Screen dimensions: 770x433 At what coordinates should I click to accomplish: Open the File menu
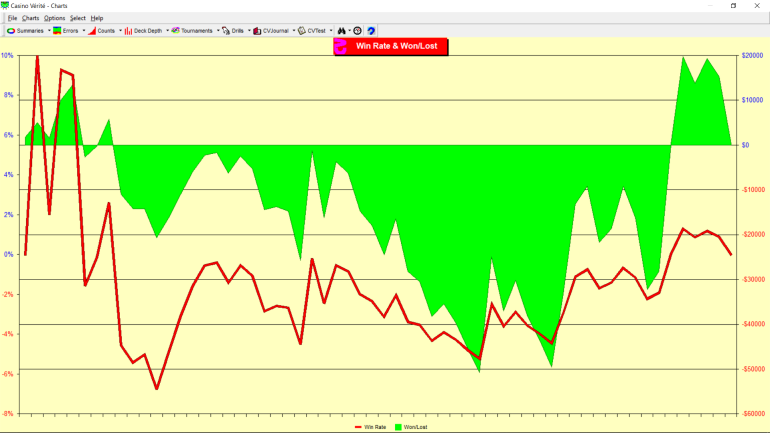click(12, 18)
